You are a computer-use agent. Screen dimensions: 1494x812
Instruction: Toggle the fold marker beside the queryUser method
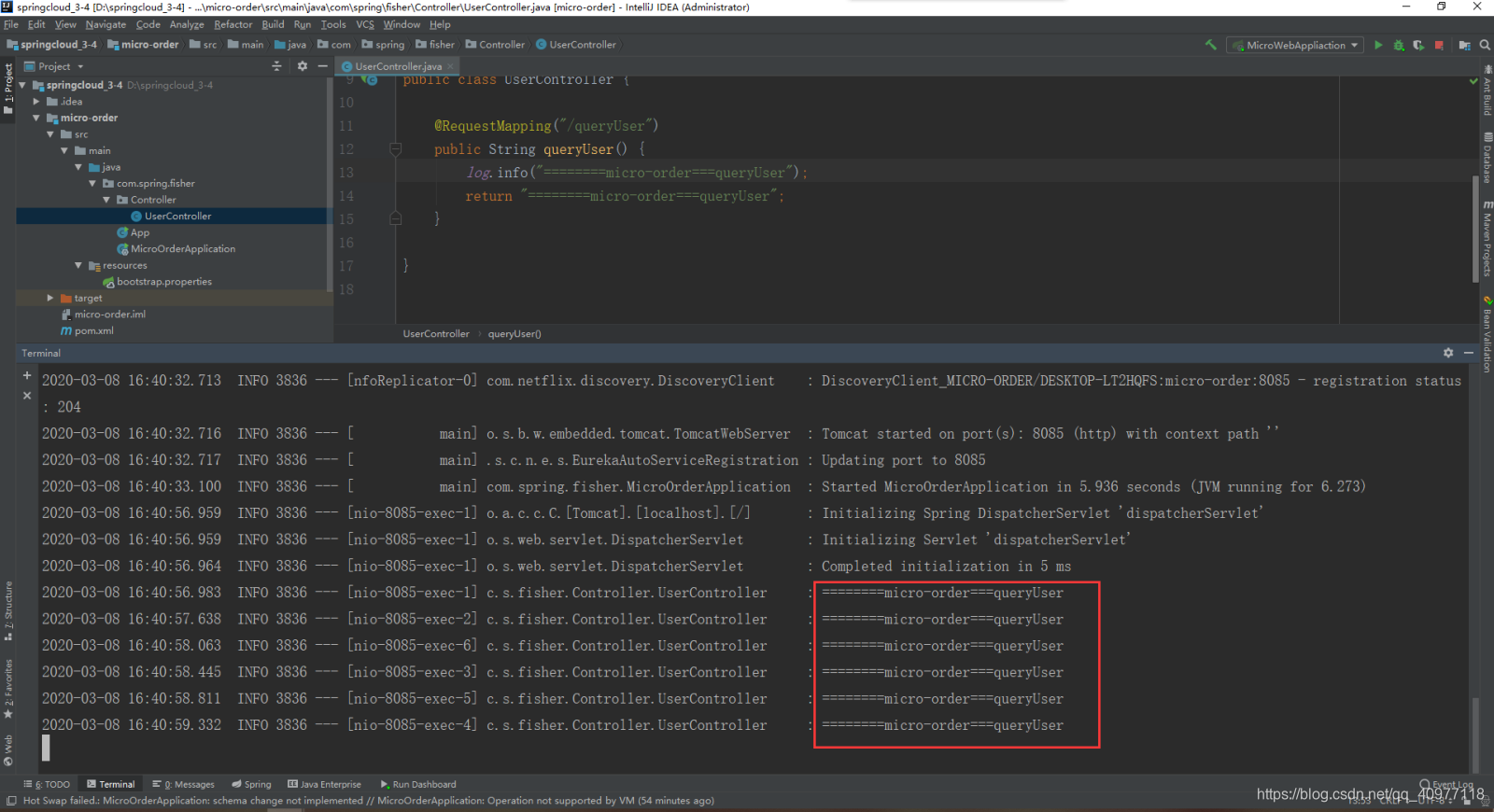395,149
